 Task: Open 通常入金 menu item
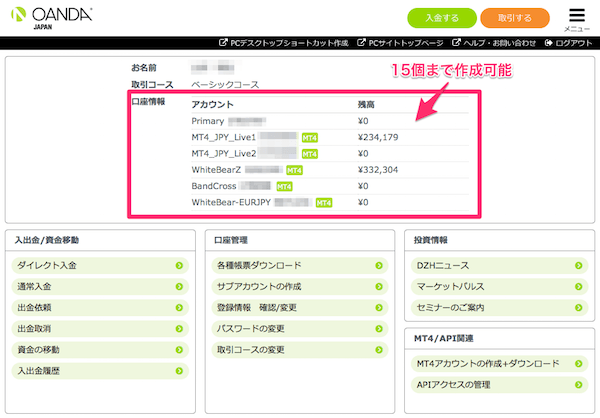tap(100, 287)
